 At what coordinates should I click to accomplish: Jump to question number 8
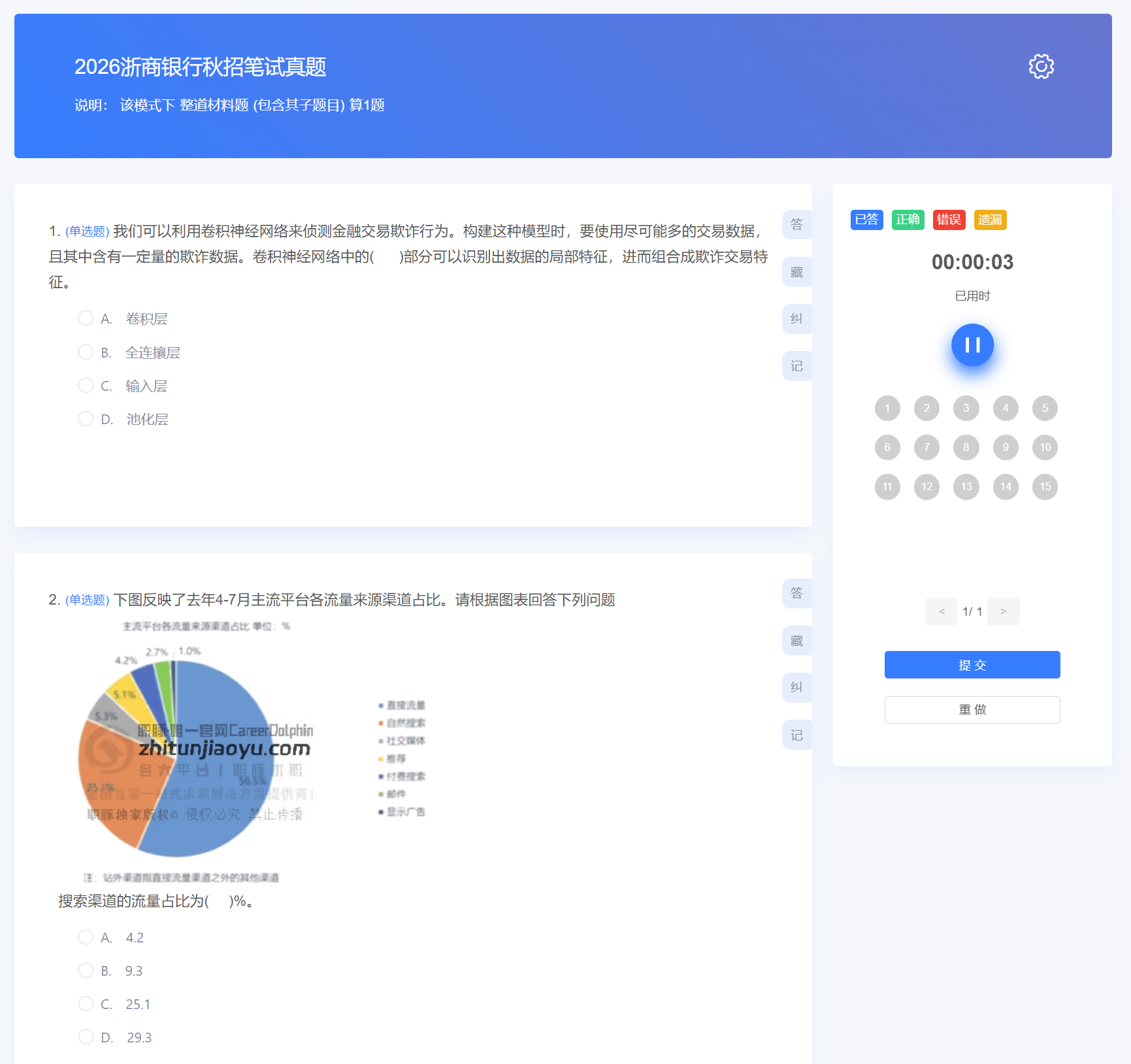pos(966,447)
